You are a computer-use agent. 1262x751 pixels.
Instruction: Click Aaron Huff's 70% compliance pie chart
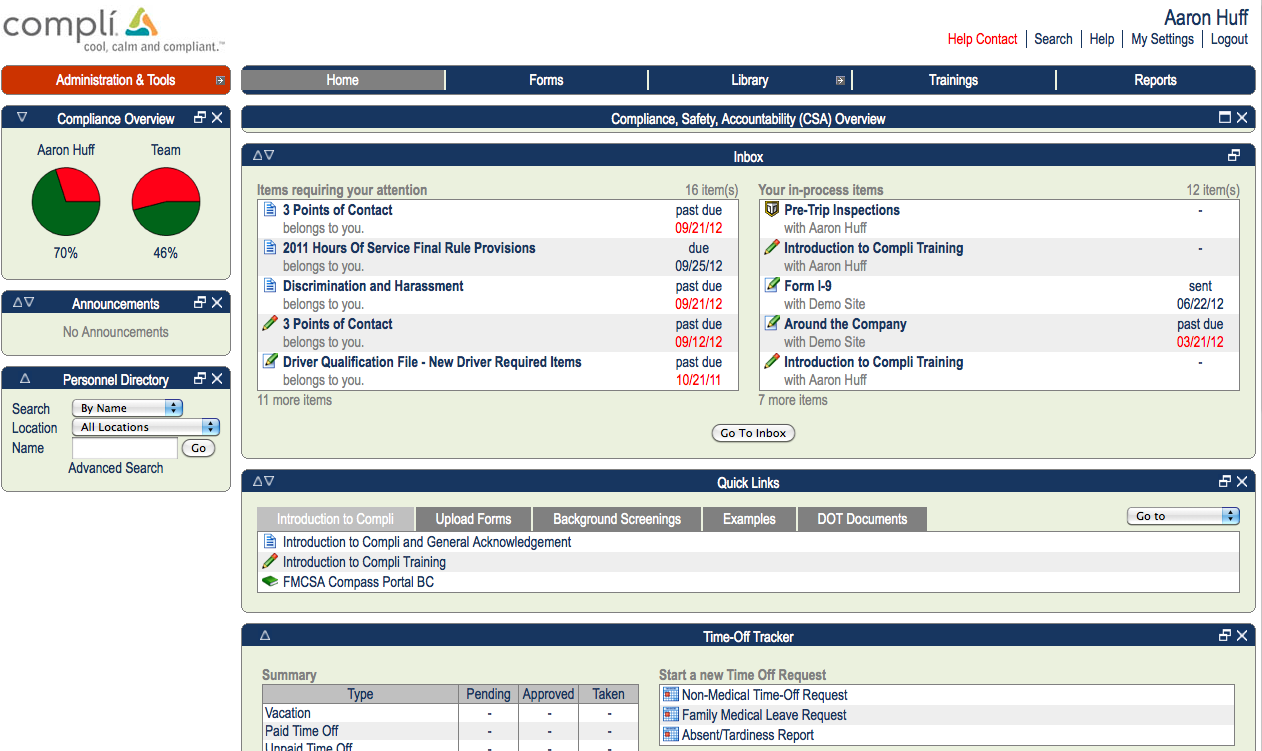[66, 202]
